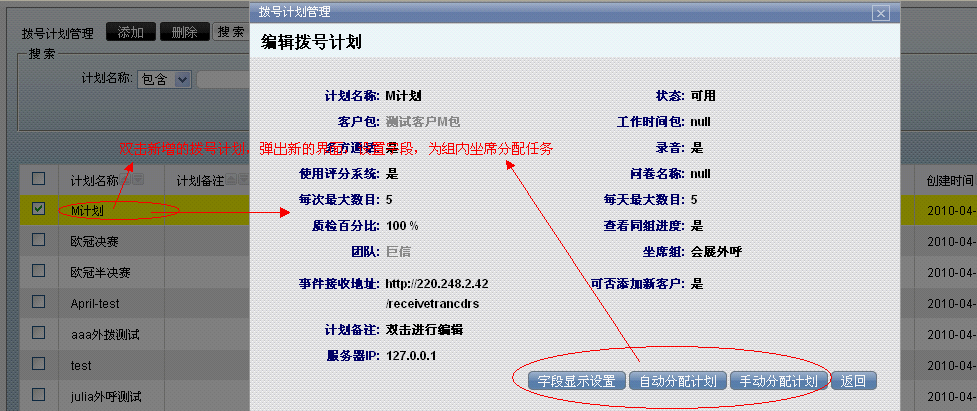Image resolution: width=977 pixels, height=411 pixels.
Task: Toggle the select-all checkbox in table header
Action: point(39,179)
